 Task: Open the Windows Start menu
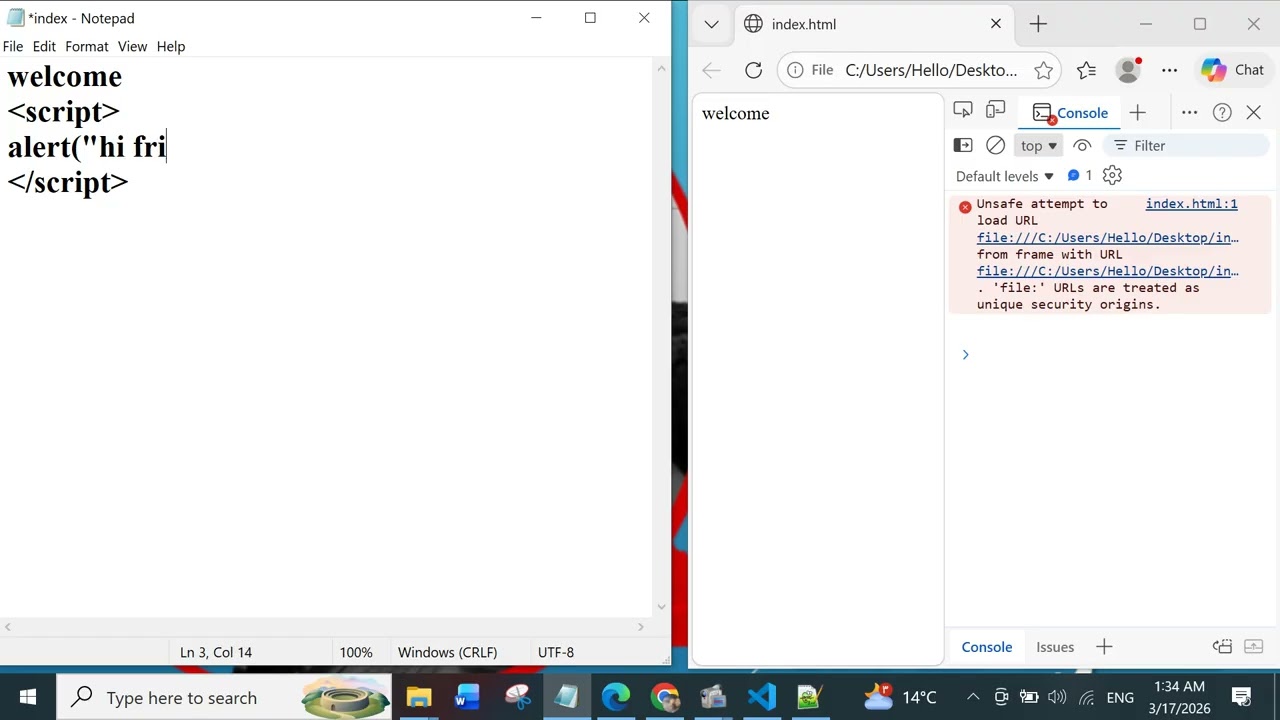[27, 697]
